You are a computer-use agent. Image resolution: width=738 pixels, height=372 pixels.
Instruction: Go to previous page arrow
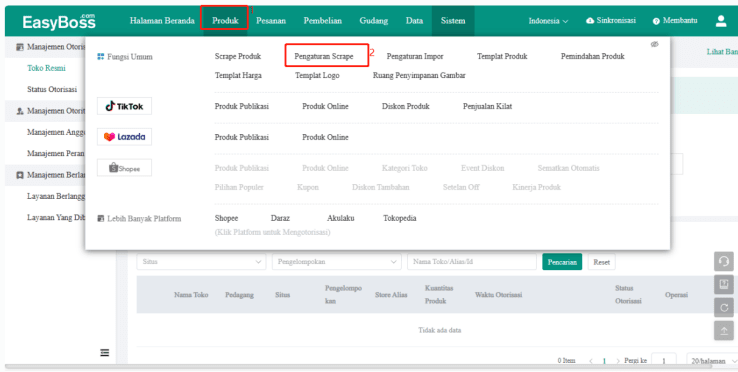coord(591,361)
